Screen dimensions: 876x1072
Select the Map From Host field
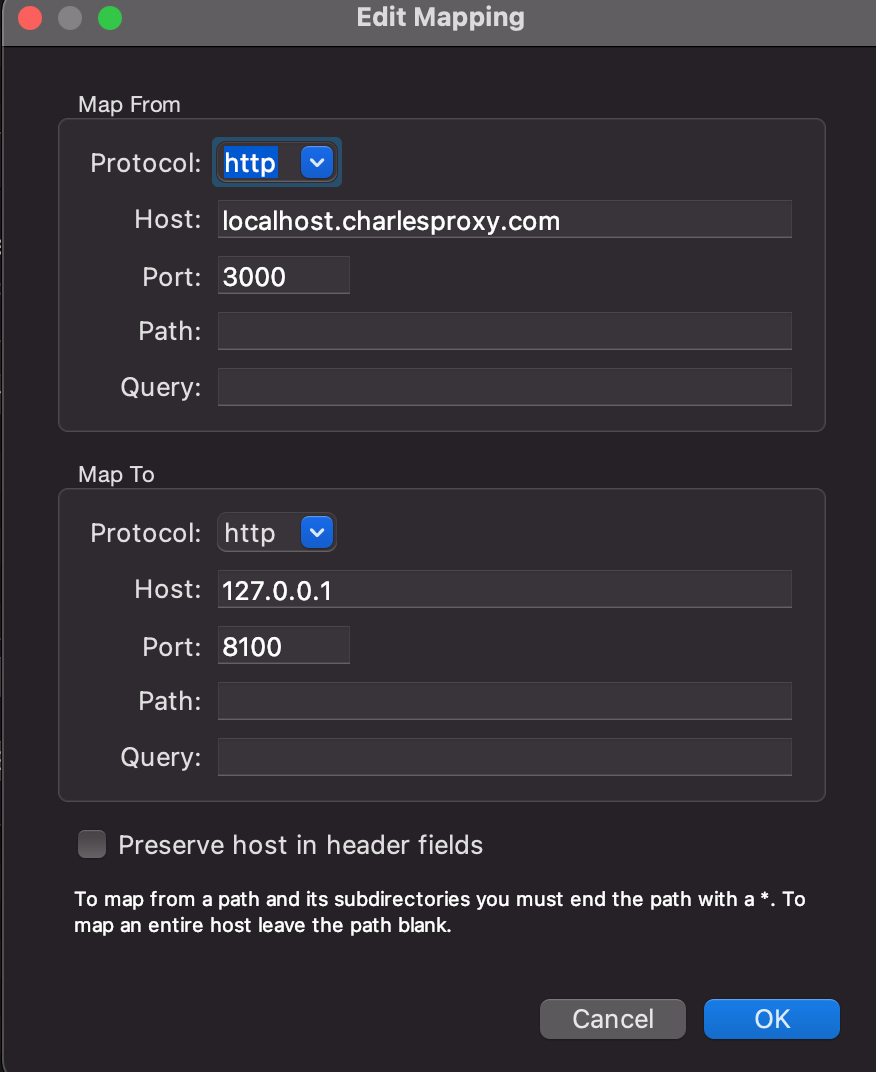click(x=504, y=219)
